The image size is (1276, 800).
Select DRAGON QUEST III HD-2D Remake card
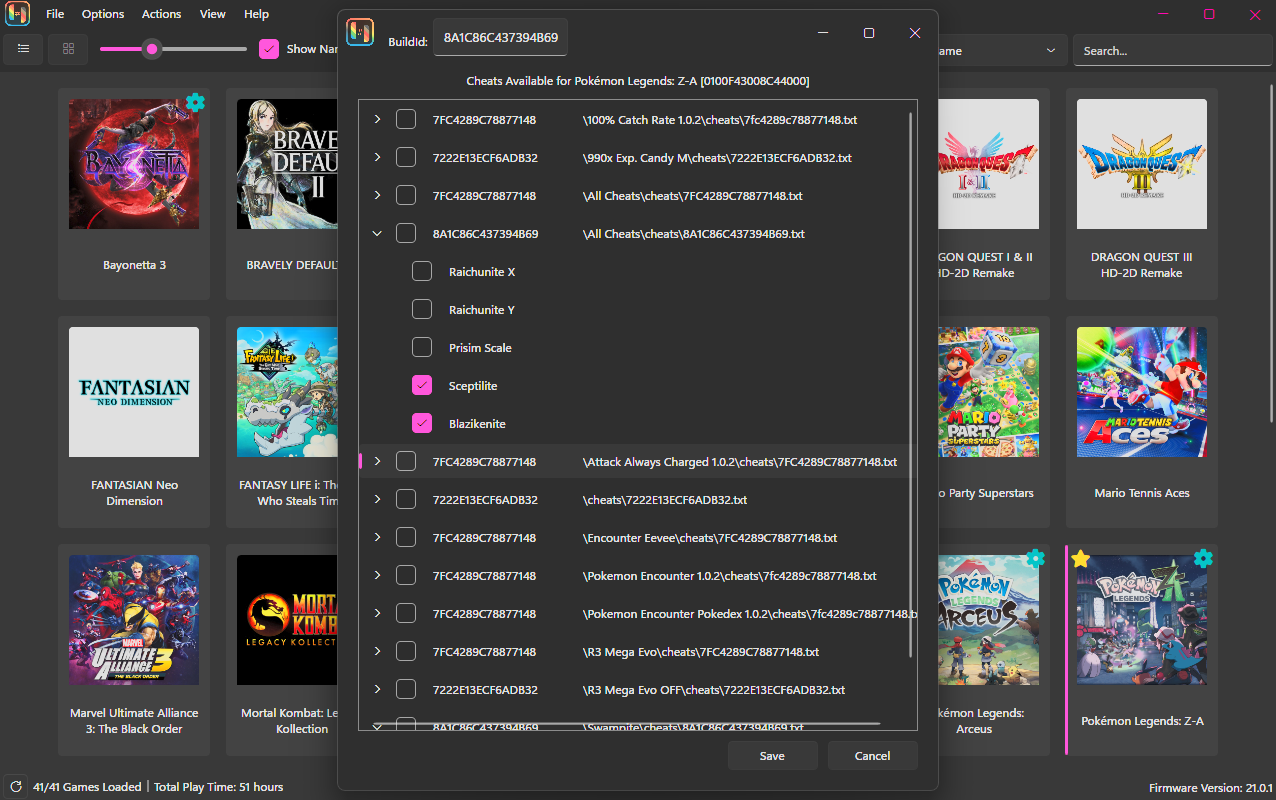1142,194
